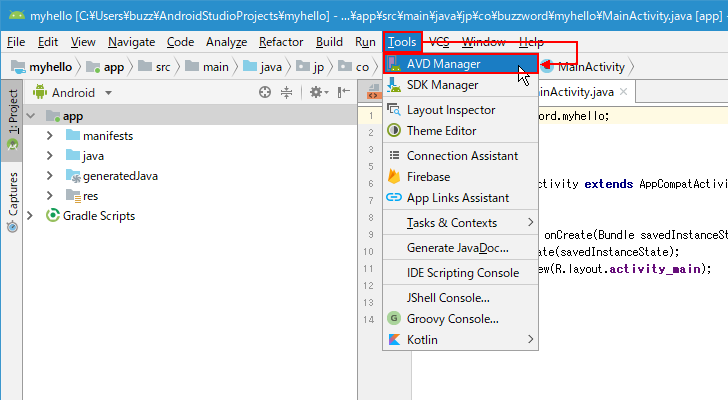This screenshot has height=400, width=728.
Task: Open Connection Assistant menu item
Action: click(x=461, y=156)
